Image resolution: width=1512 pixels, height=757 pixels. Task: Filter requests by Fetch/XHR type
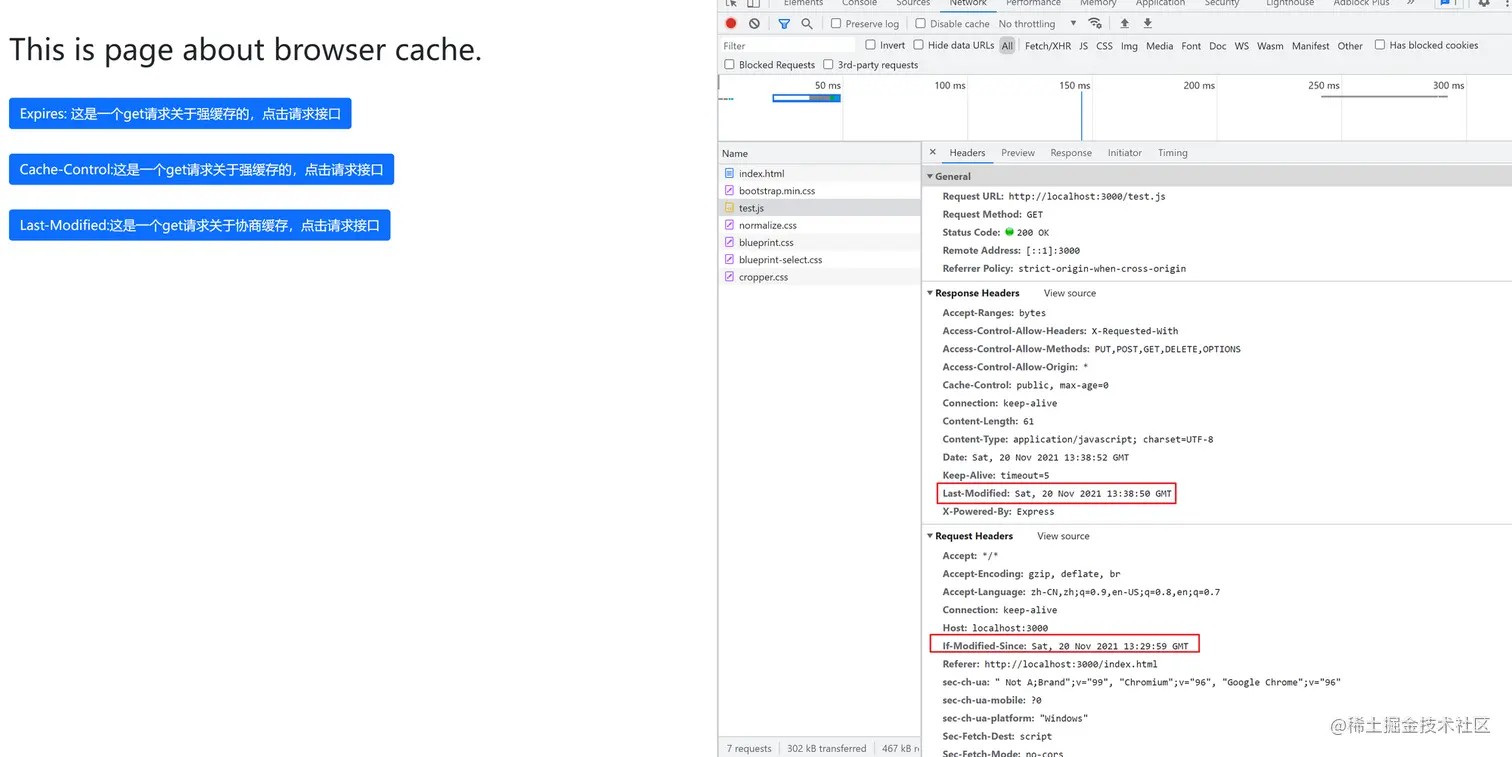pos(1048,46)
